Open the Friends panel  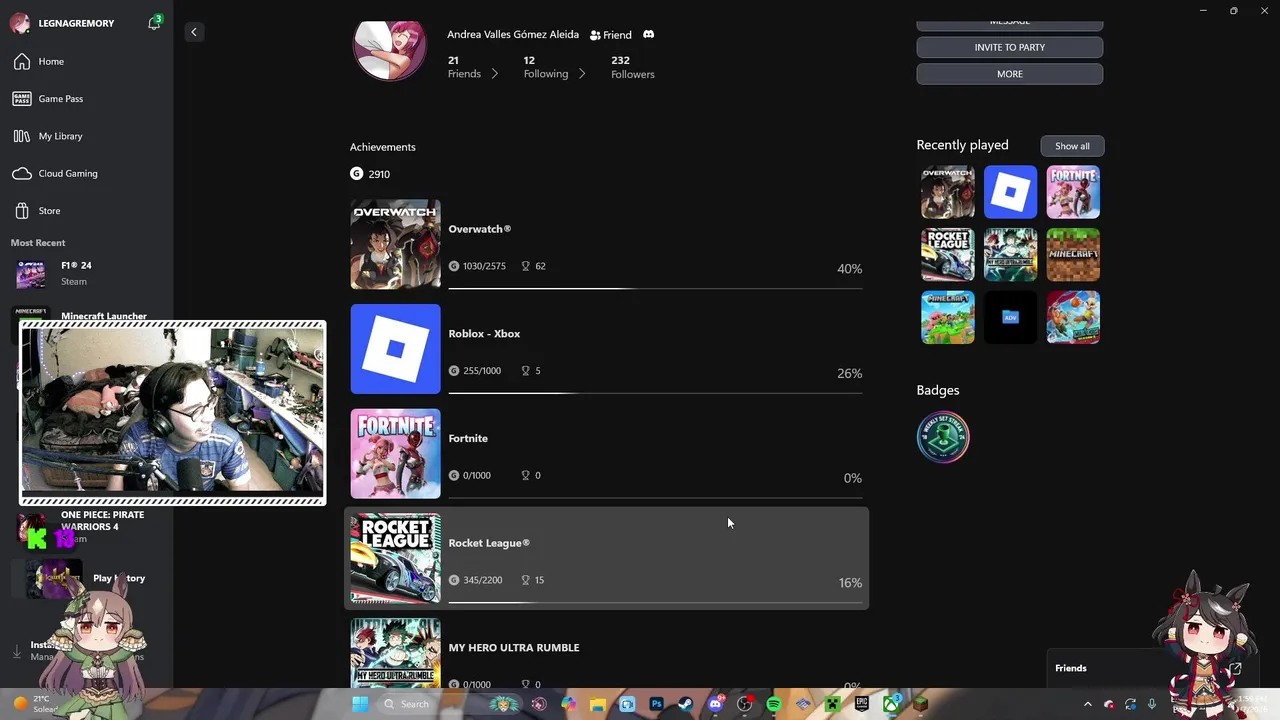tap(1071, 668)
